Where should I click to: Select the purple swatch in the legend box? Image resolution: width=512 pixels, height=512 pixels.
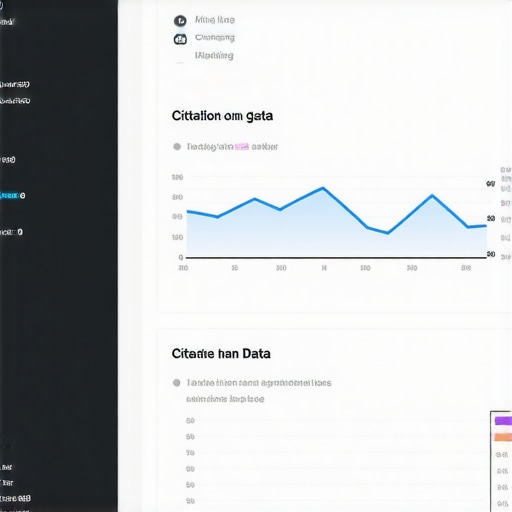point(503,421)
